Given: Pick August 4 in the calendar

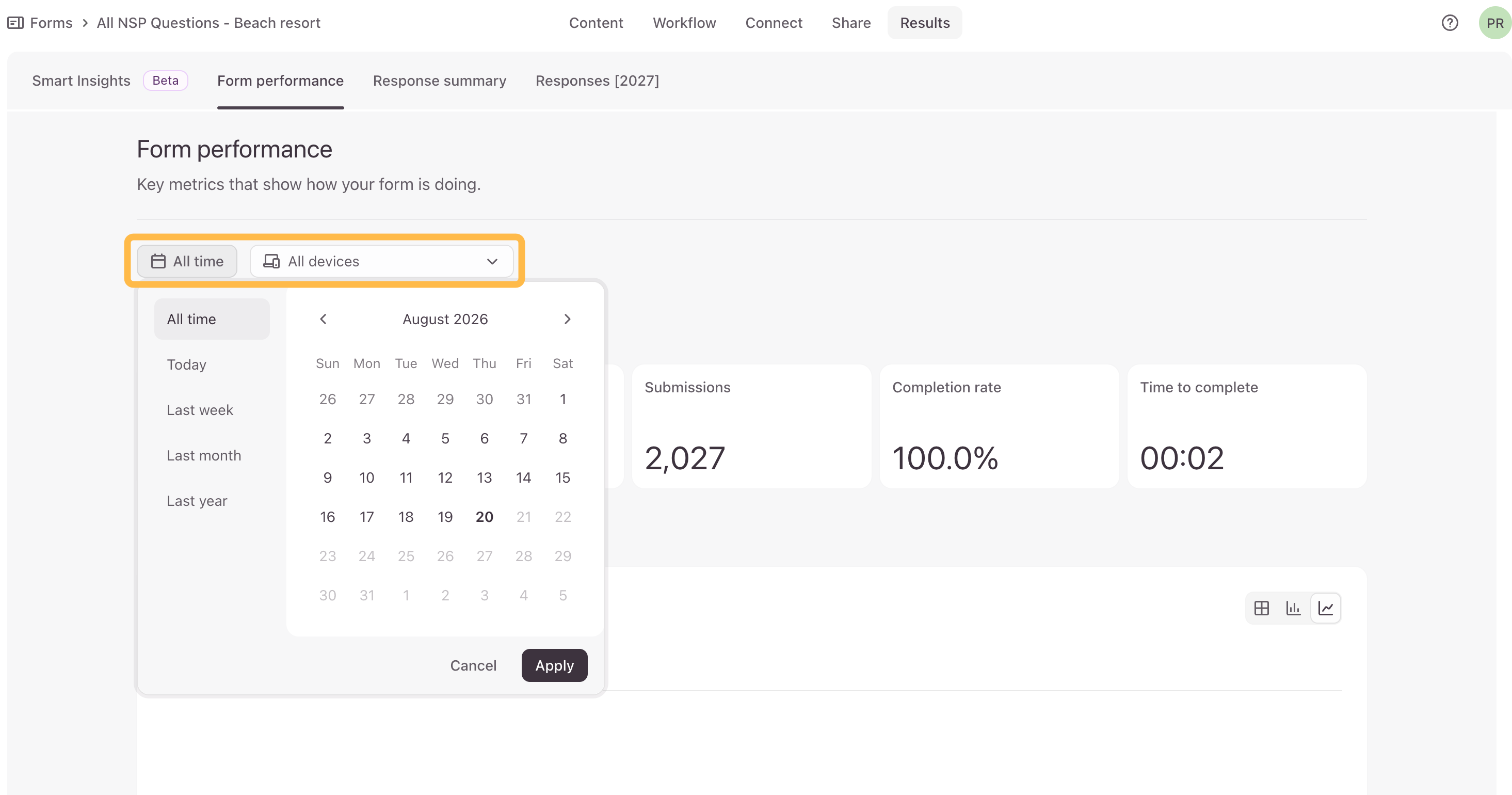Looking at the screenshot, I should click(406, 439).
